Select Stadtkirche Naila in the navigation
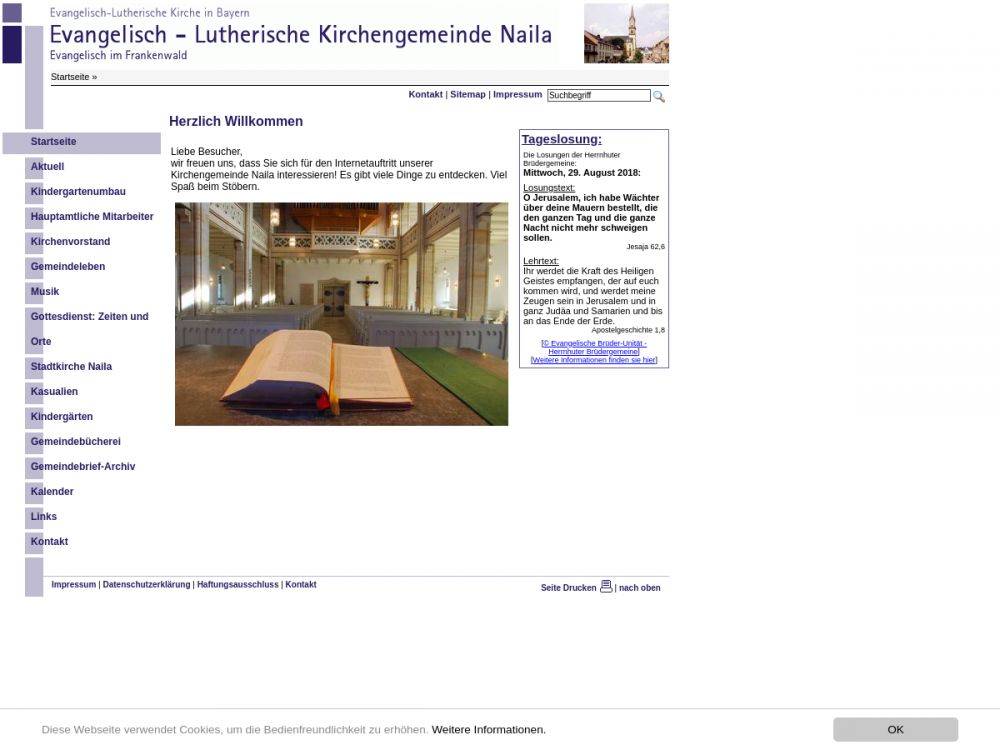1000x750 pixels. click(71, 367)
